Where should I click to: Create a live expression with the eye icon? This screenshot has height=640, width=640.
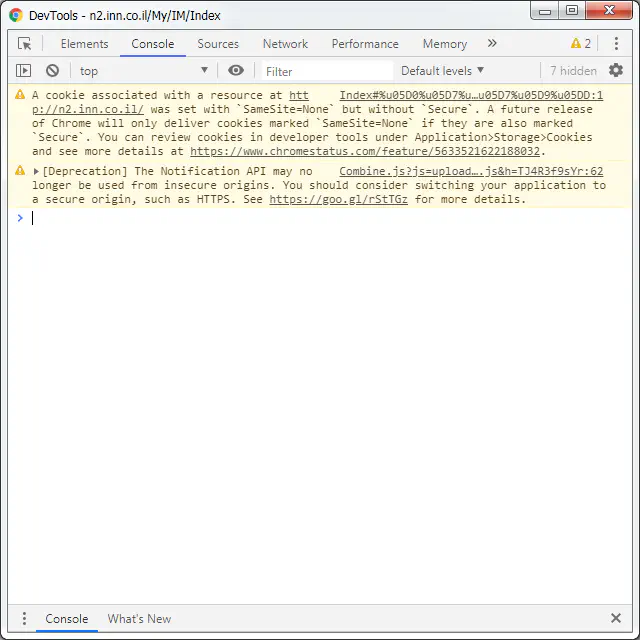[x=236, y=71]
